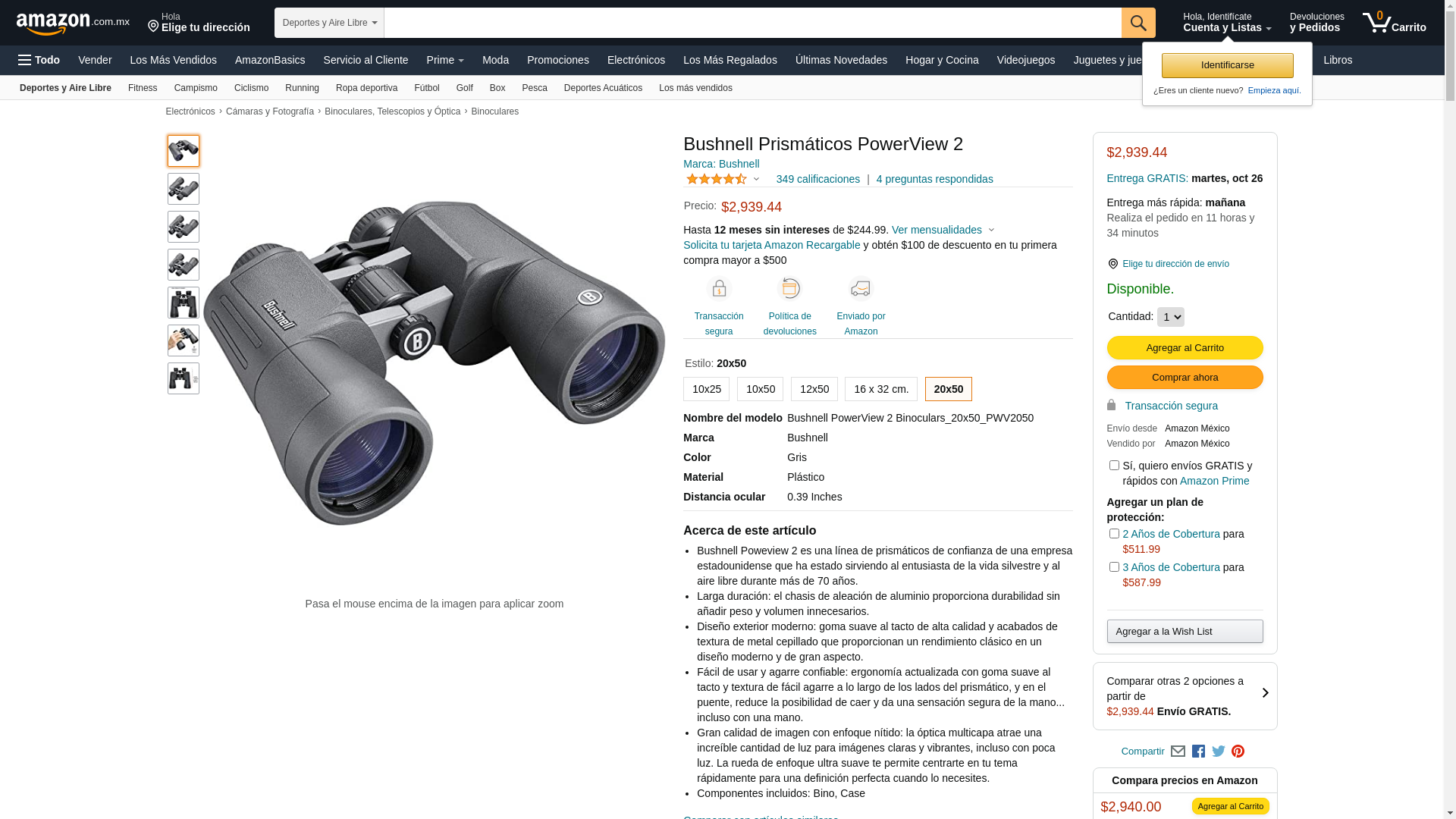The width and height of the screenshot is (1456, 819).
Task: Go to Campismo in the sports submenu
Action: tap(196, 88)
